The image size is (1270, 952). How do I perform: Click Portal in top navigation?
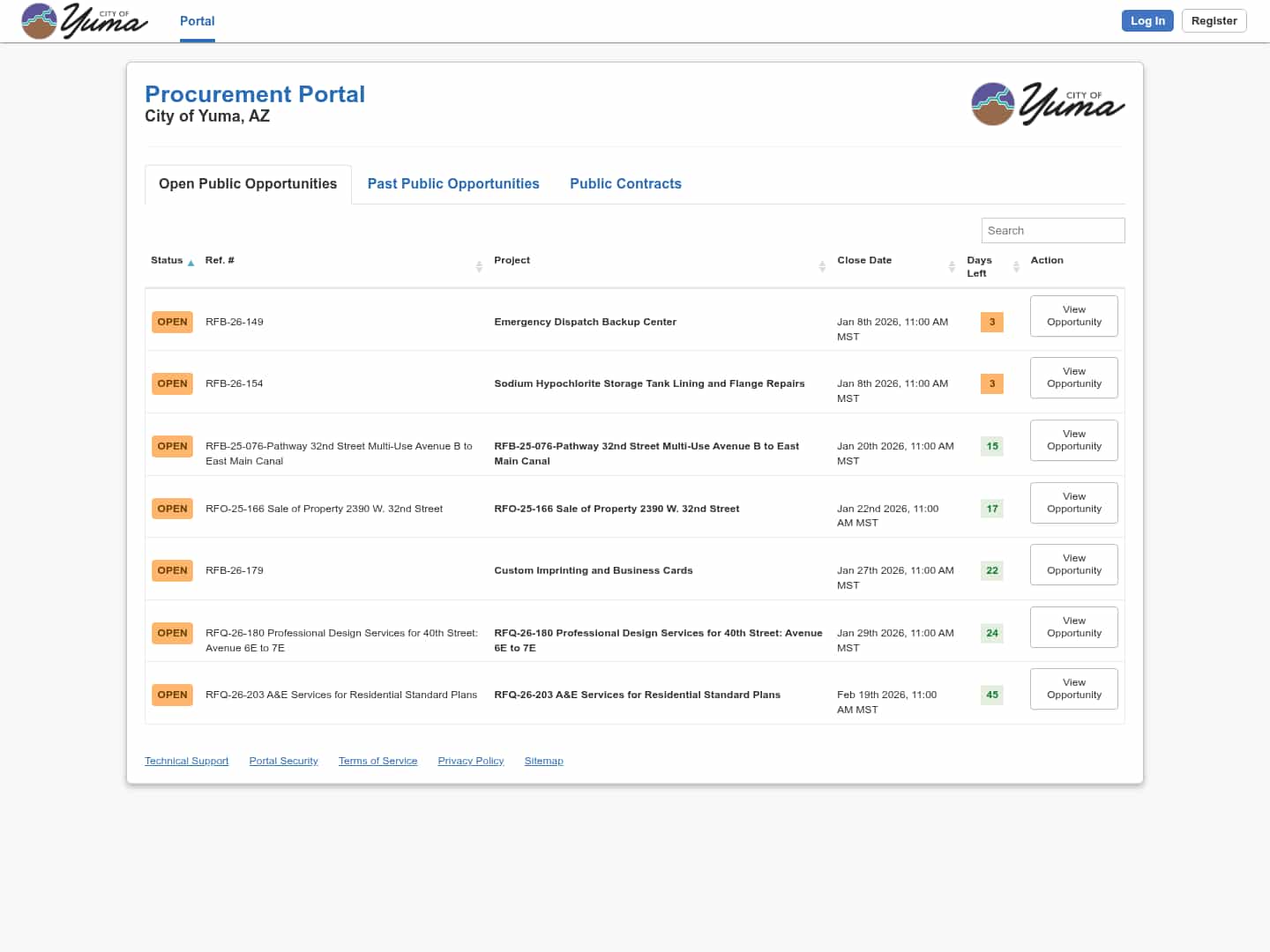[x=198, y=21]
